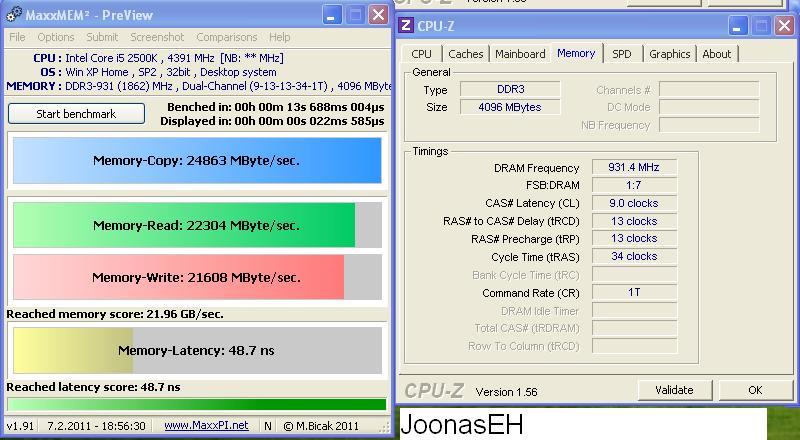Click the empty Row To Column field

tap(634, 346)
